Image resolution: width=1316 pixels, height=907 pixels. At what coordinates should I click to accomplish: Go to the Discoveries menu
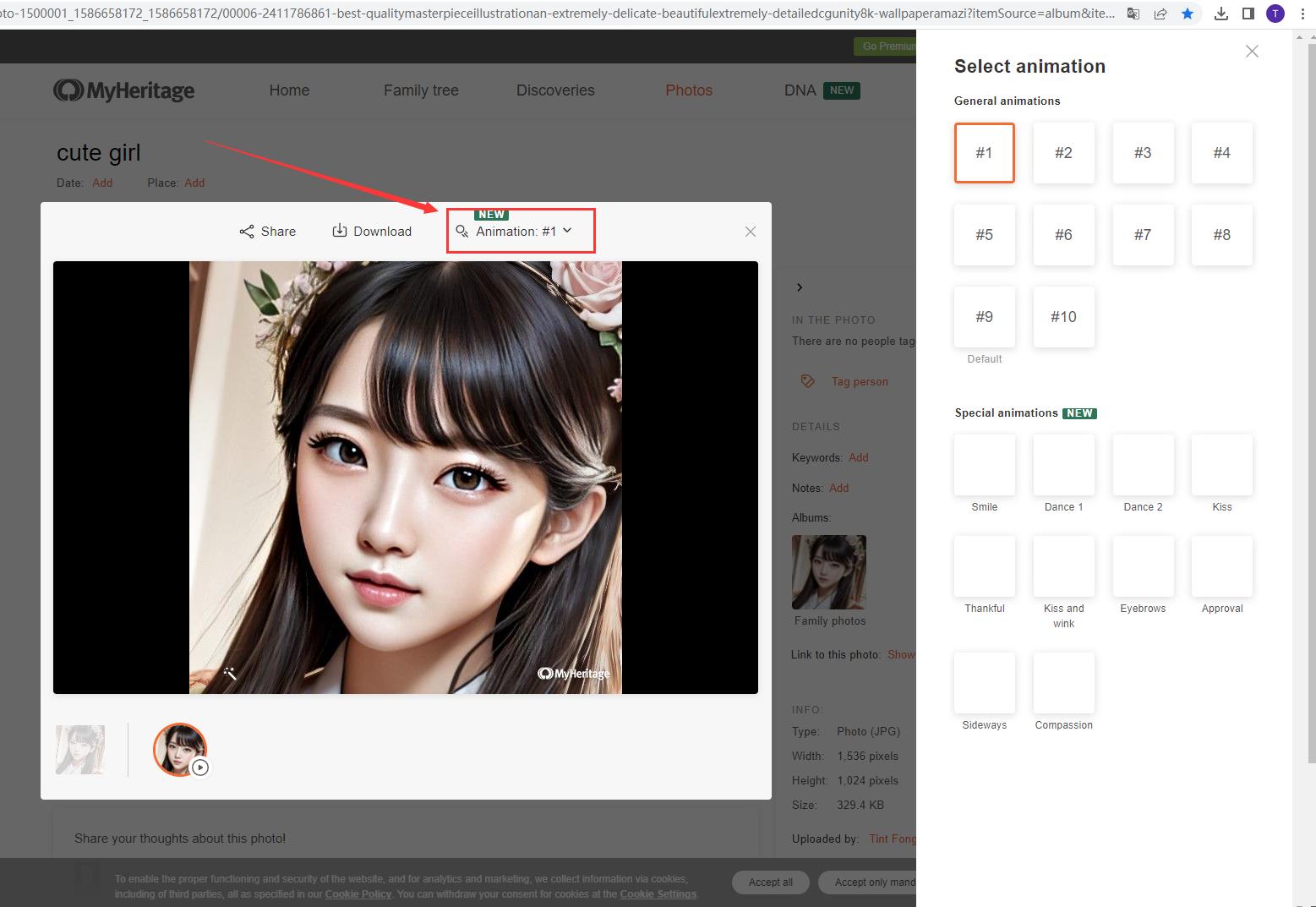click(x=555, y=90)
